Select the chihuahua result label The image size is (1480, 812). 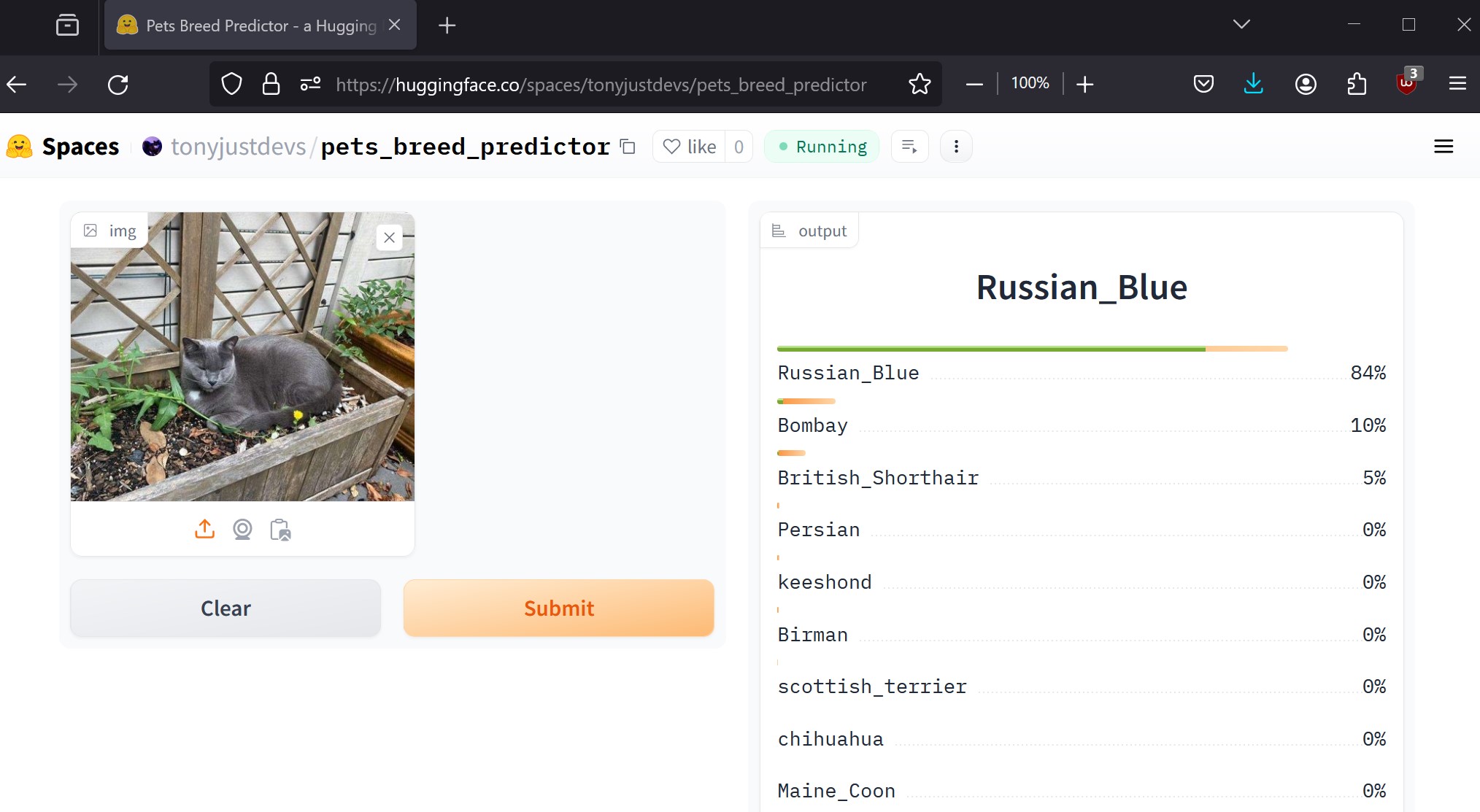point(830,739)
